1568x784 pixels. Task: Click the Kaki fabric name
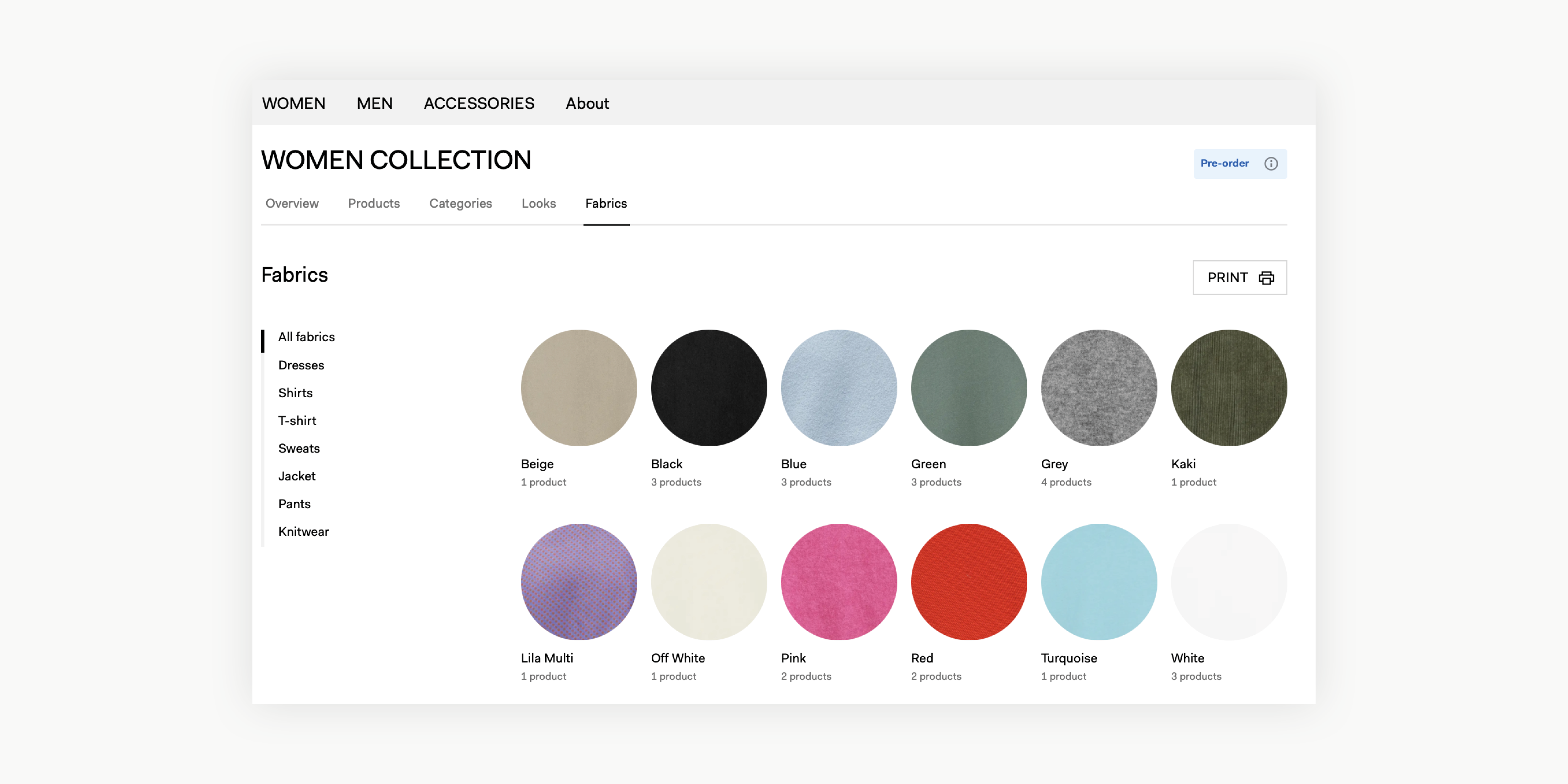click(x=1183, y=464)
